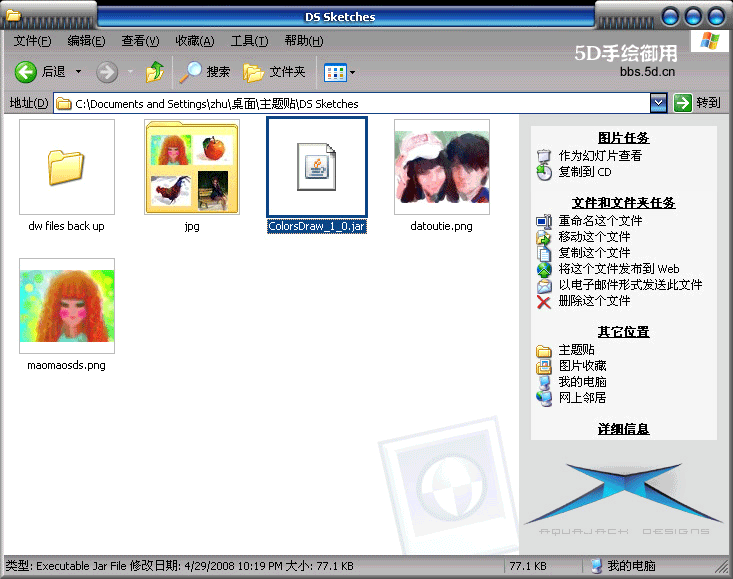The image size is (733, 579).
Task: Select the dw files back up folder
Action: [66, 167]
